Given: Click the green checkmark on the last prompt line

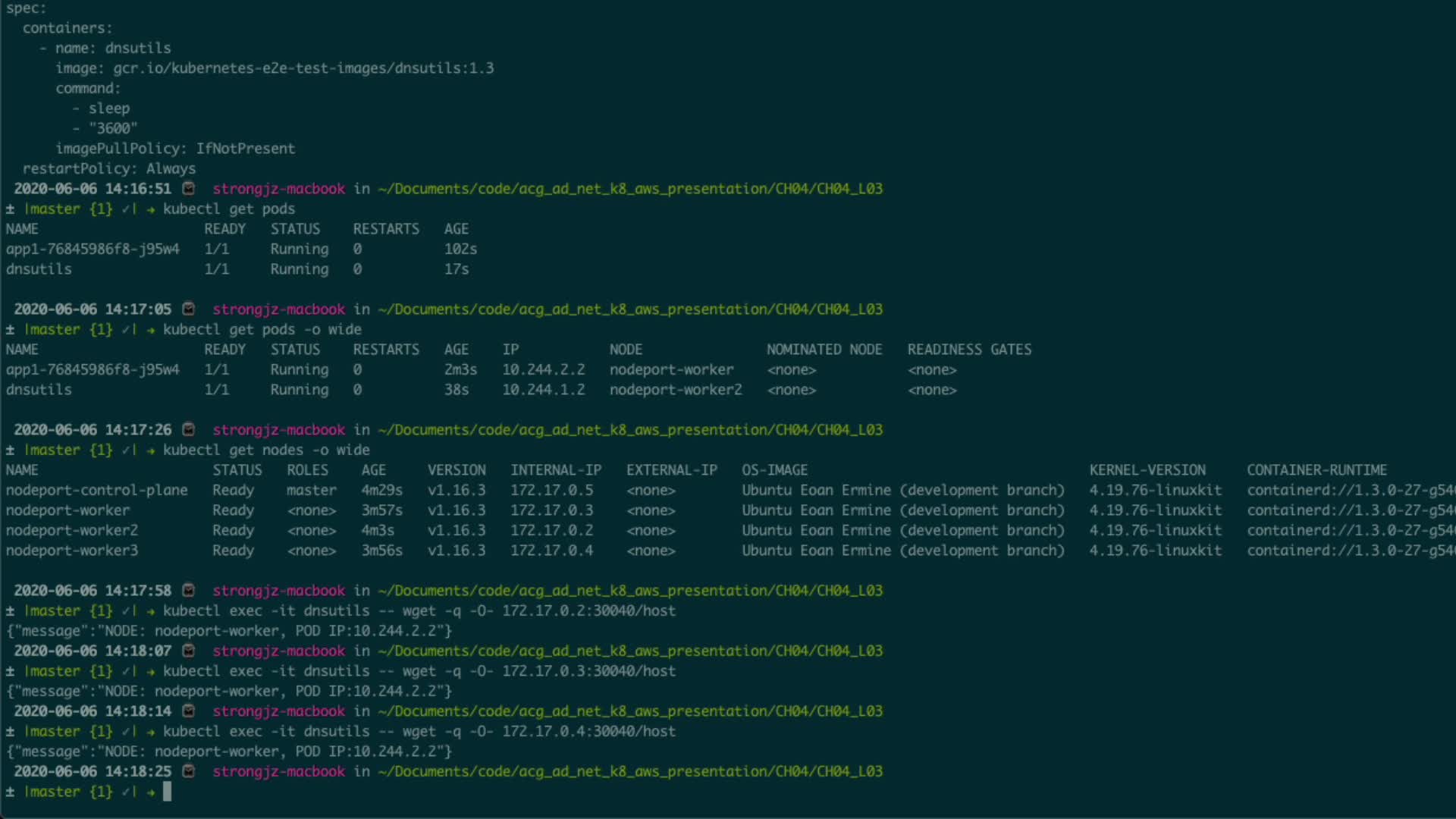Looking at the screenshot, I should pos(126,792).
